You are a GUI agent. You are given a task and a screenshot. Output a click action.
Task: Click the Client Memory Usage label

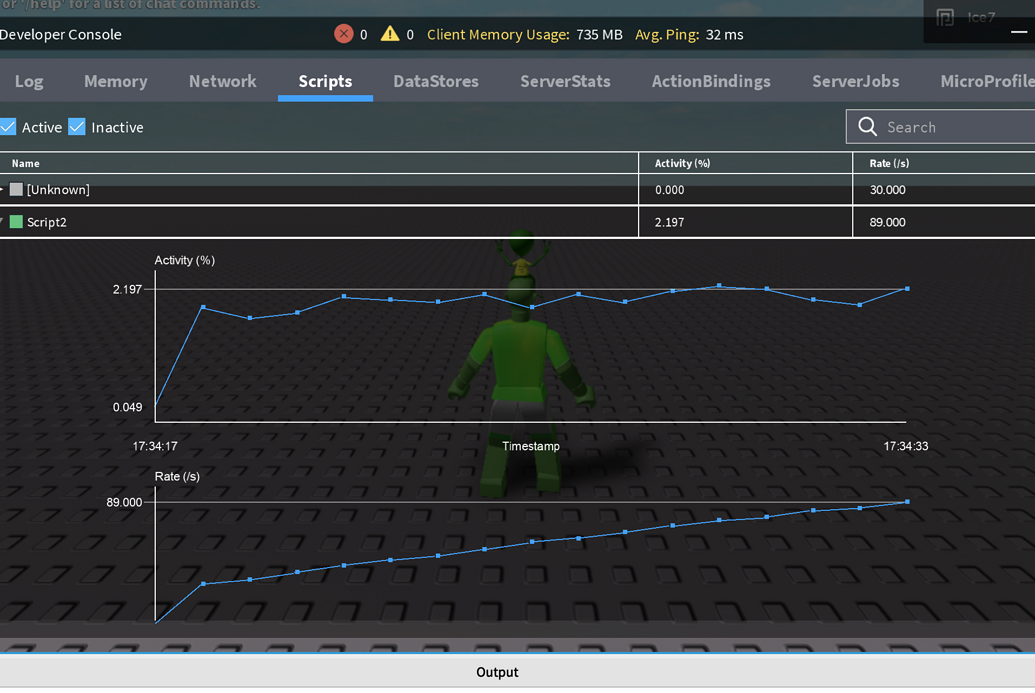click(x=498, y=34)
